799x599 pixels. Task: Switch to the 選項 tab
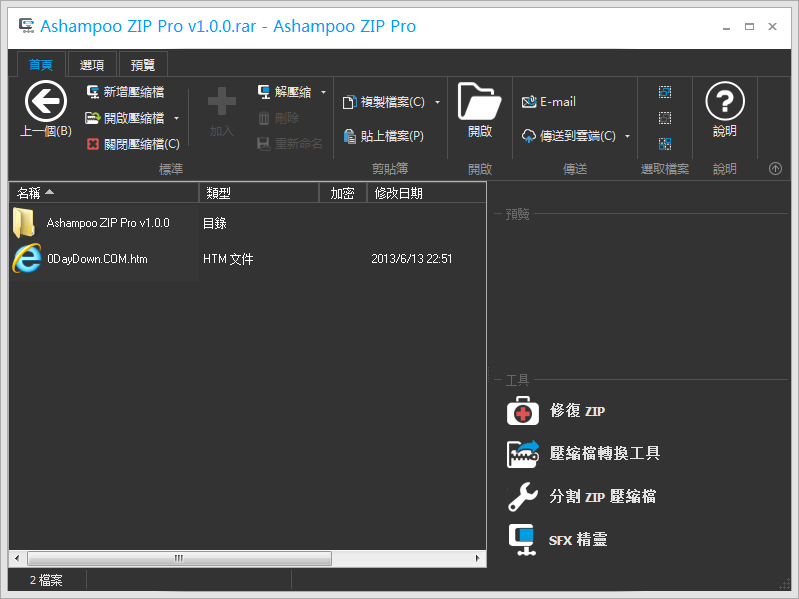[92, 65]
